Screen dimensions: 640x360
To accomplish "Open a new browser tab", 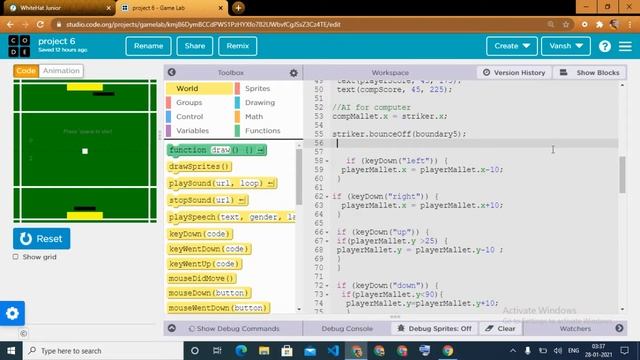I will pos(238,8).
